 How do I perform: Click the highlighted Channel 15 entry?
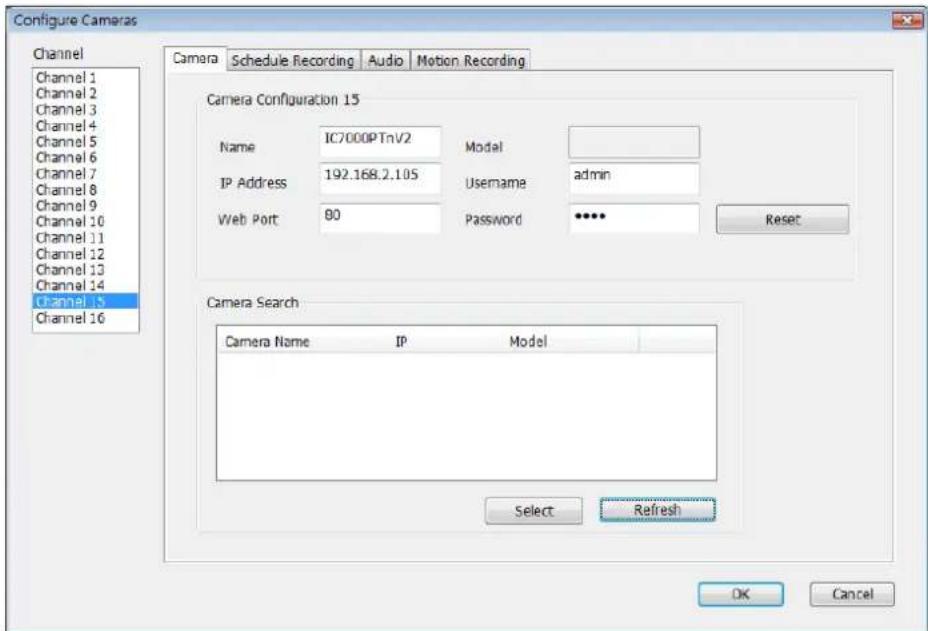coord(85,301)
